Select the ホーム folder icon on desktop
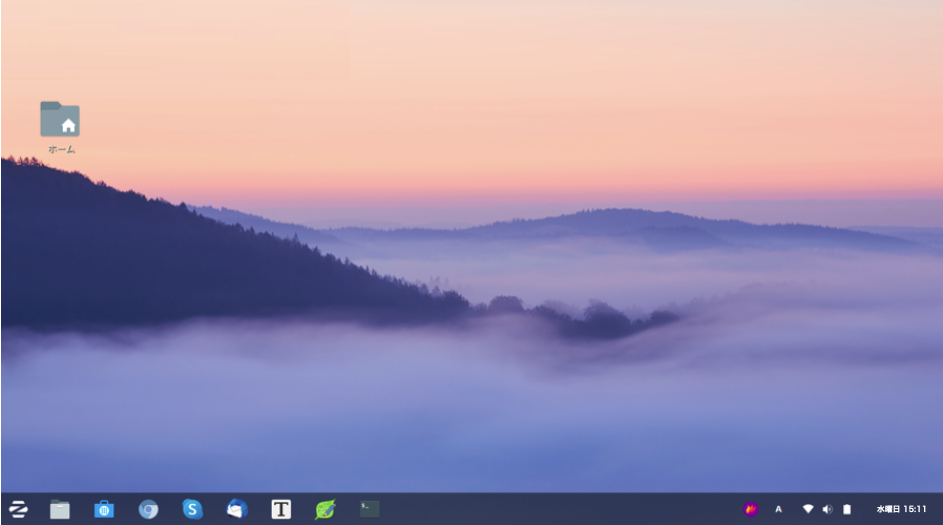Image resolution: width=943 pixels, height=525 pixels. pos(60,120)
